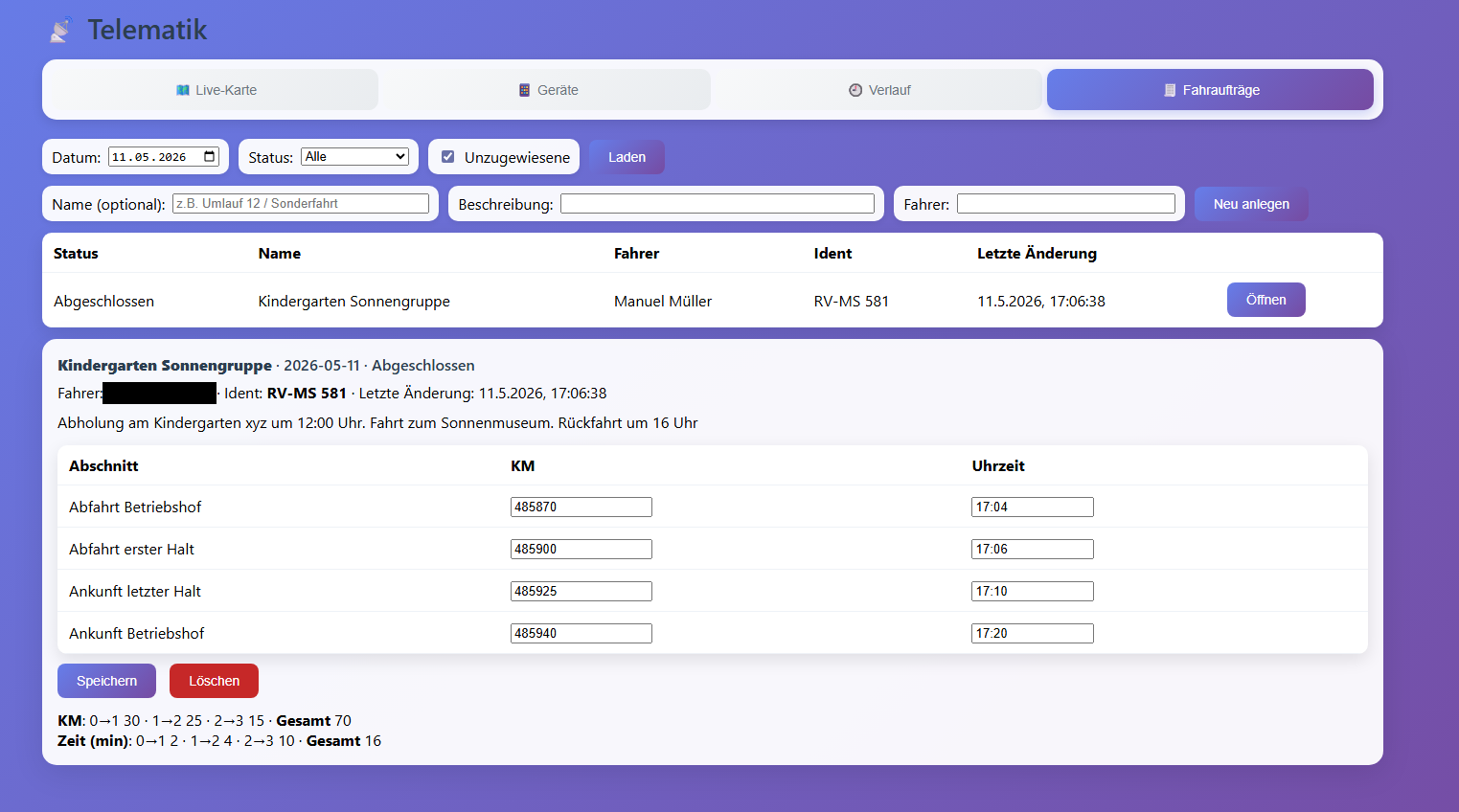1459x812 pixels.
Task: Select the Fahraufträge tab
Action: tap(1210, 90)
